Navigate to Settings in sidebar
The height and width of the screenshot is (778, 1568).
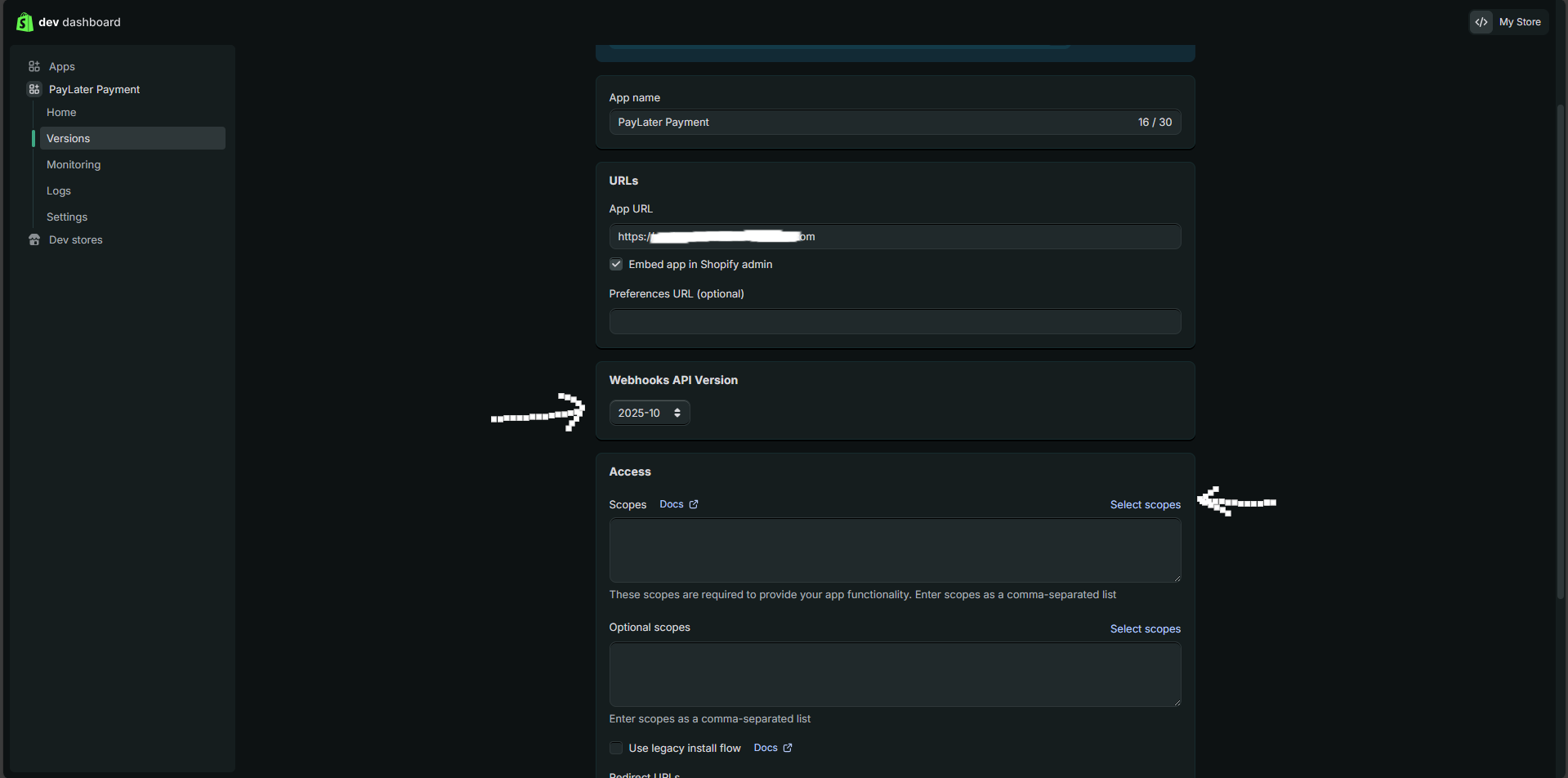(x=67, y=217)
